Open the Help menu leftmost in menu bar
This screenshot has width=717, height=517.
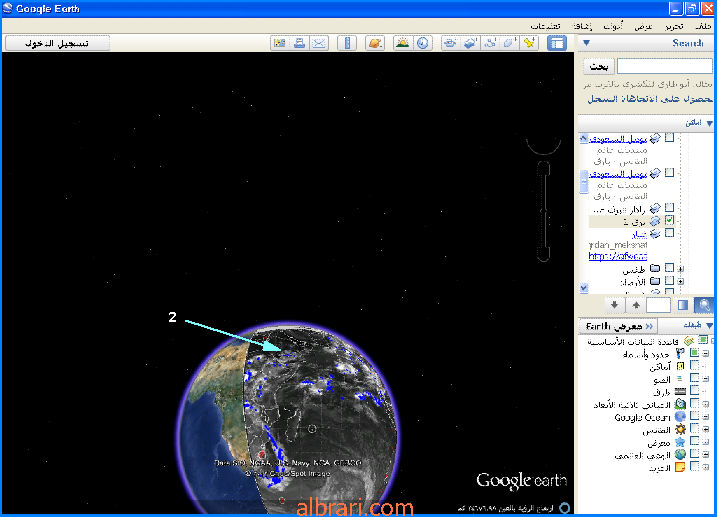point(546,27)
